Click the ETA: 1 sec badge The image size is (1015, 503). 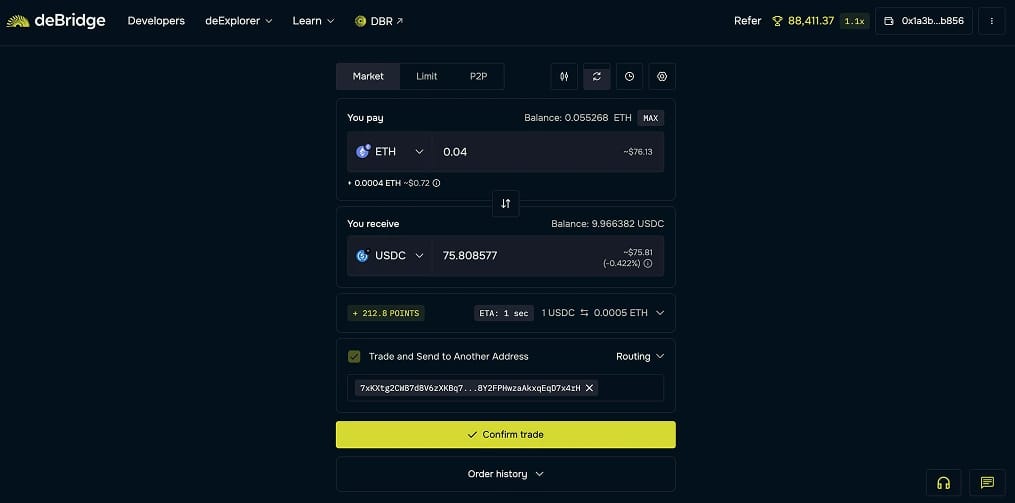504,313
